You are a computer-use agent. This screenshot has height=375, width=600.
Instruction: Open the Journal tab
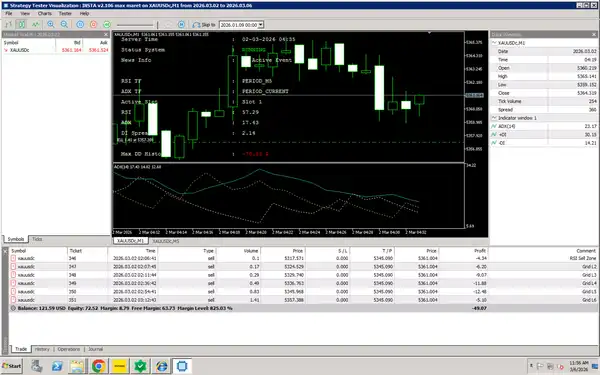click(x=95, y=349)
